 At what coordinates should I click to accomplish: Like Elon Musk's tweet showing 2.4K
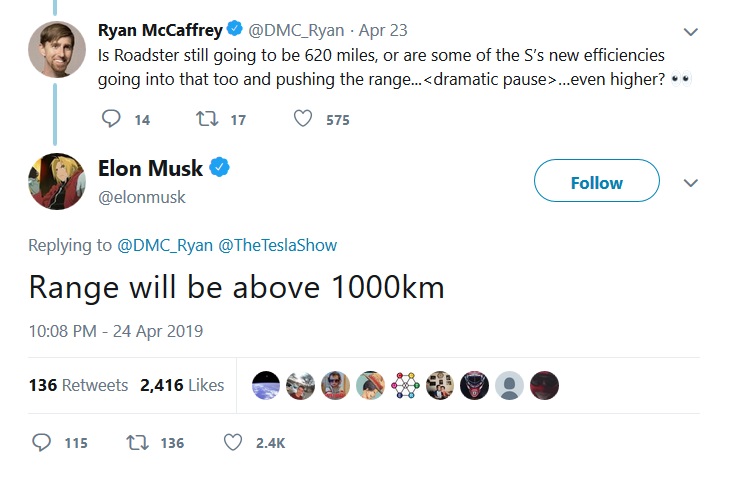click(234, 442)
